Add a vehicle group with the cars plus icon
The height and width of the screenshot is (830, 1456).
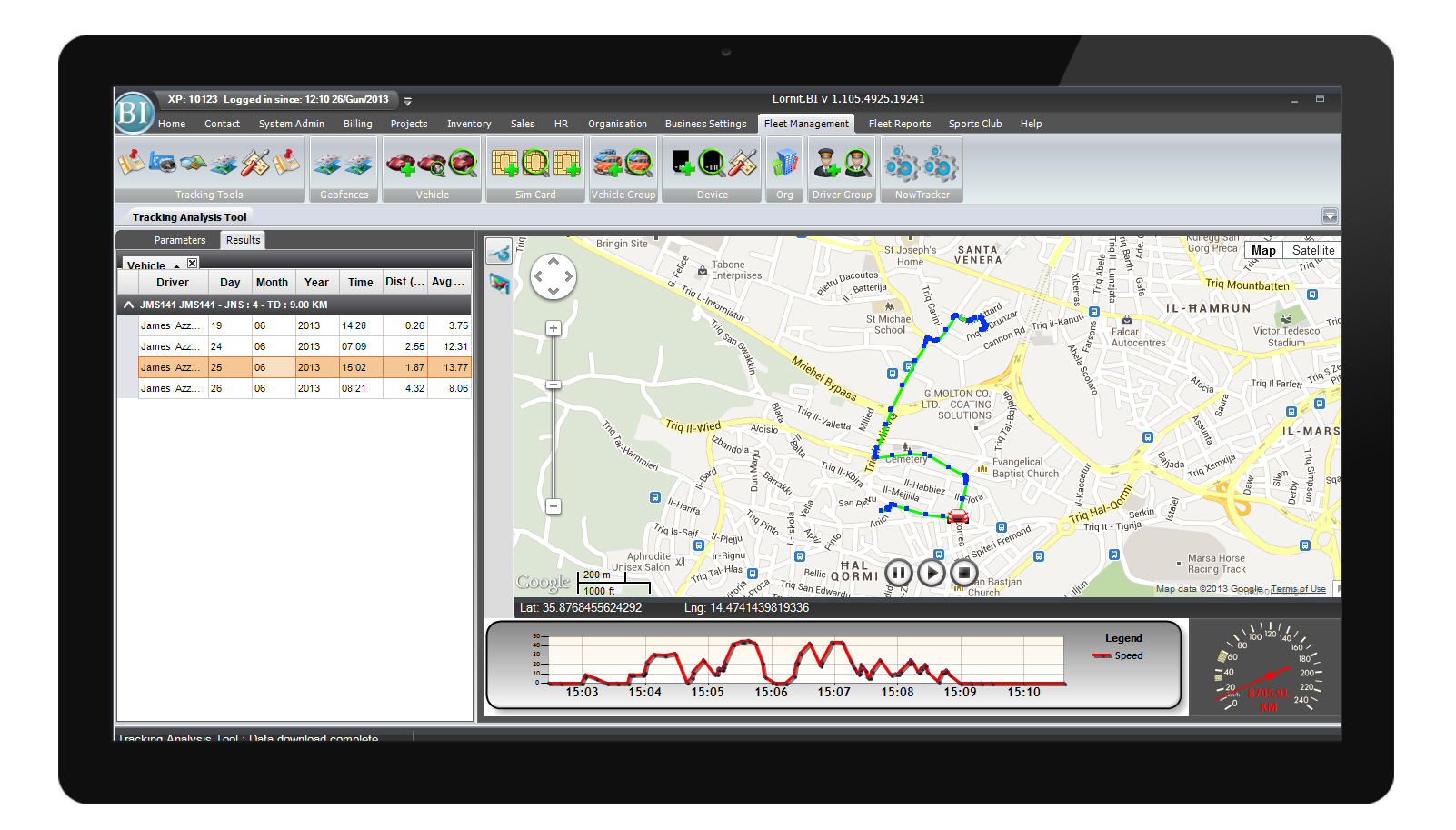(607, 164)
